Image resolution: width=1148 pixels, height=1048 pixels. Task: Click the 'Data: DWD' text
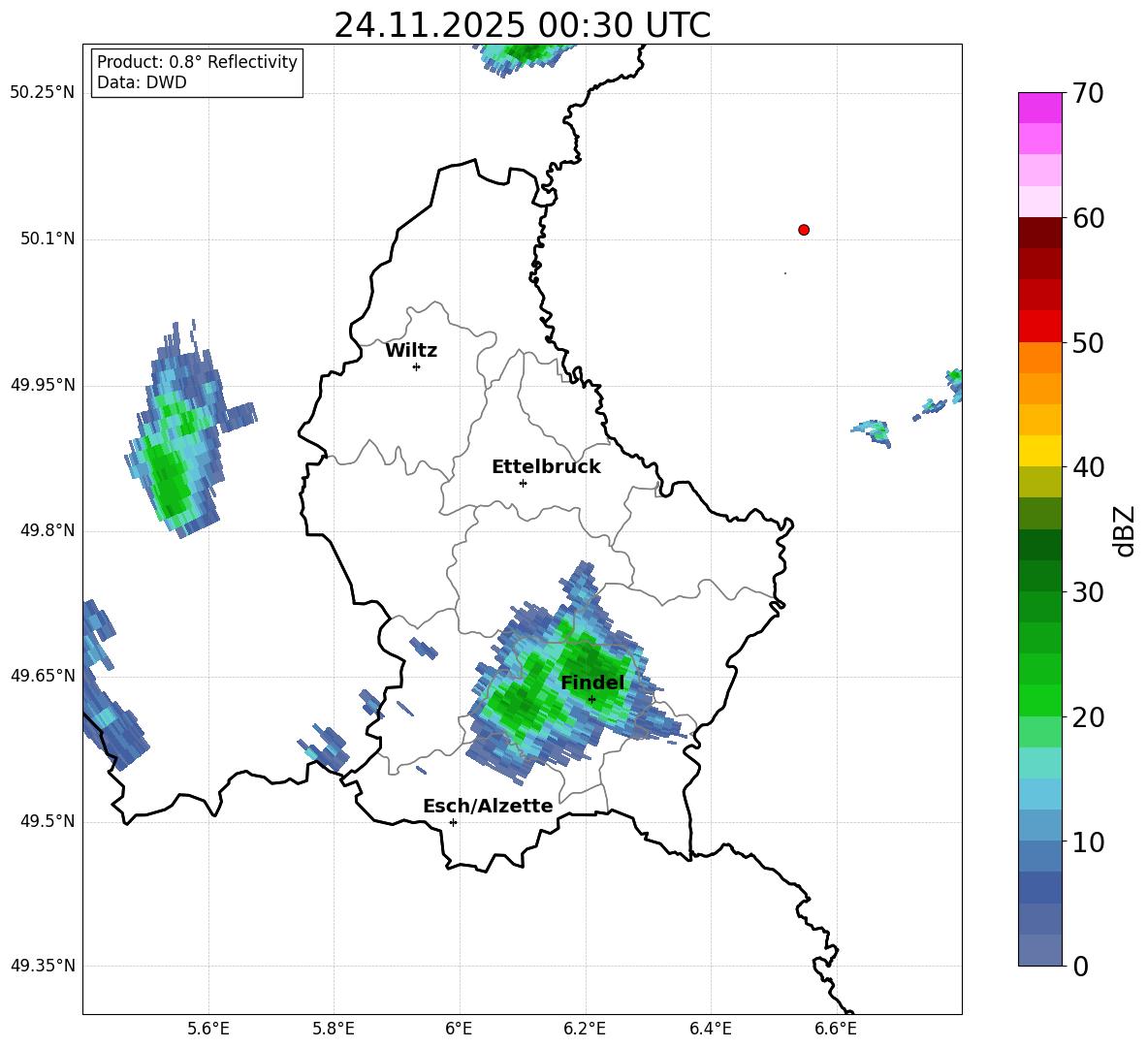[142, 82]
